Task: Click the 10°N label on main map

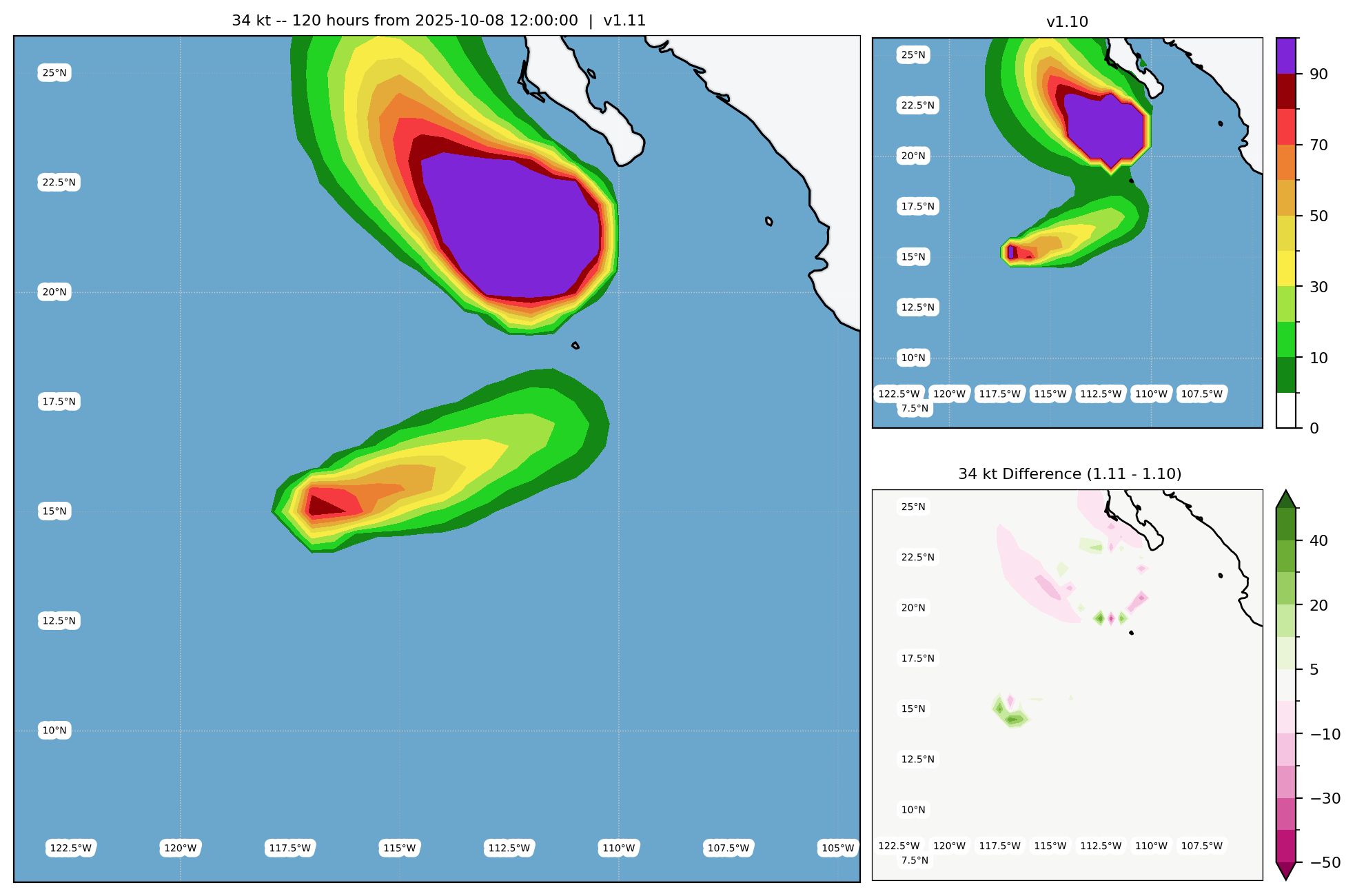Action: point(54,731)
